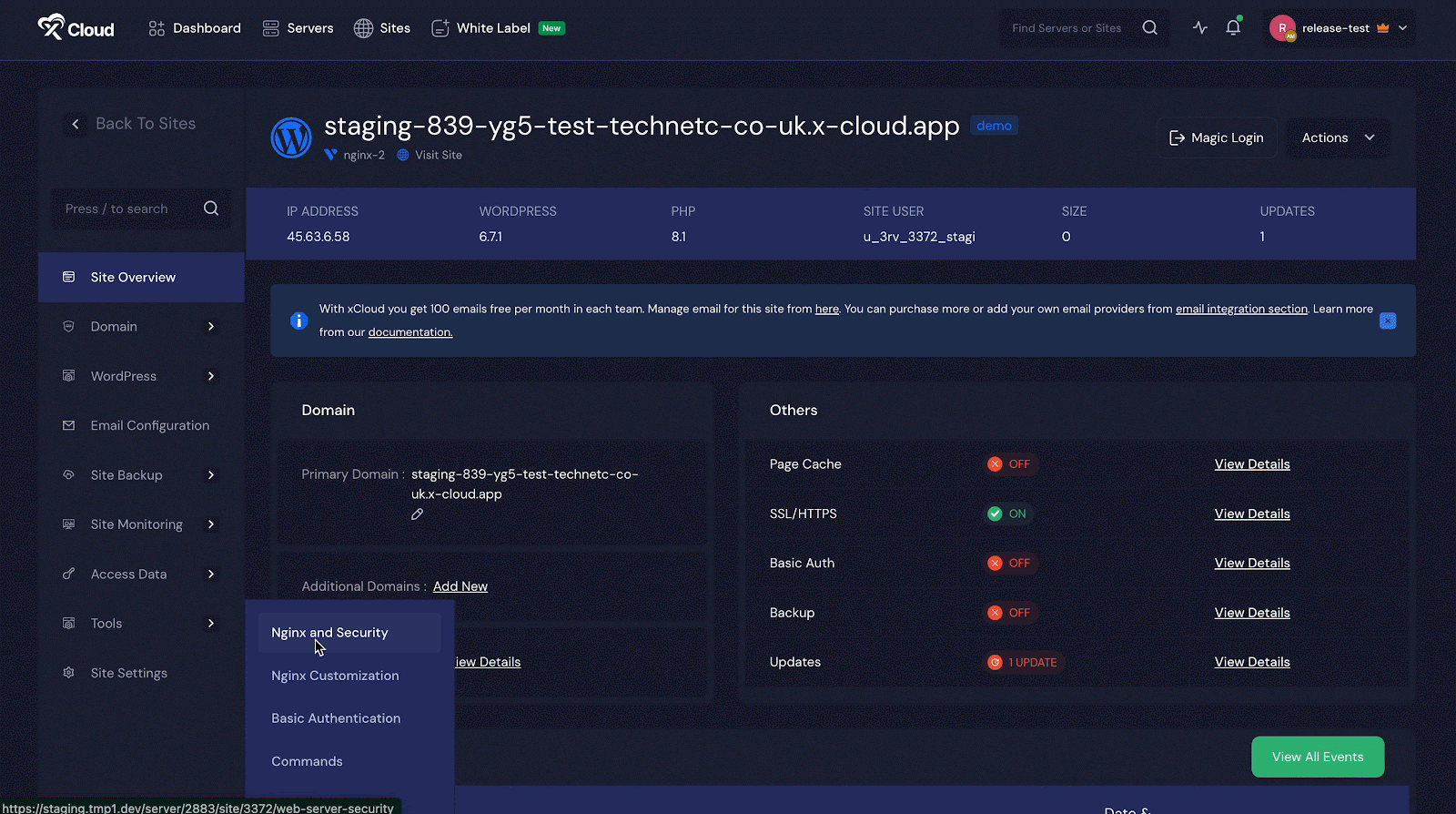This screenshot has width=1456, height=814.
Task: Click the WordPress sidebar icon
Action: click(x=68, y=375)
